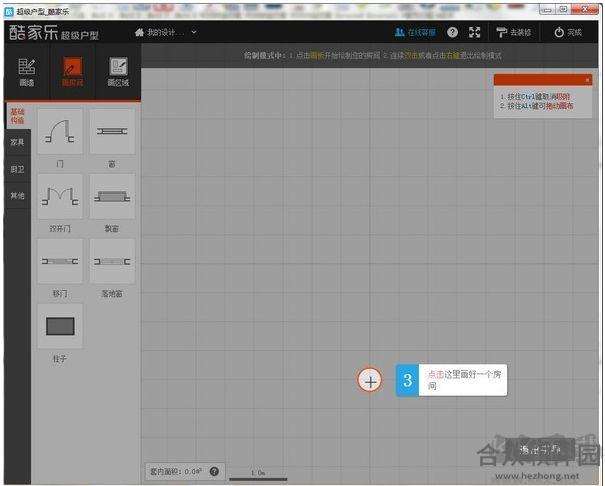Click the finish (完成) power button
This screenshot has height=486, width=605.
coord(568,32)
